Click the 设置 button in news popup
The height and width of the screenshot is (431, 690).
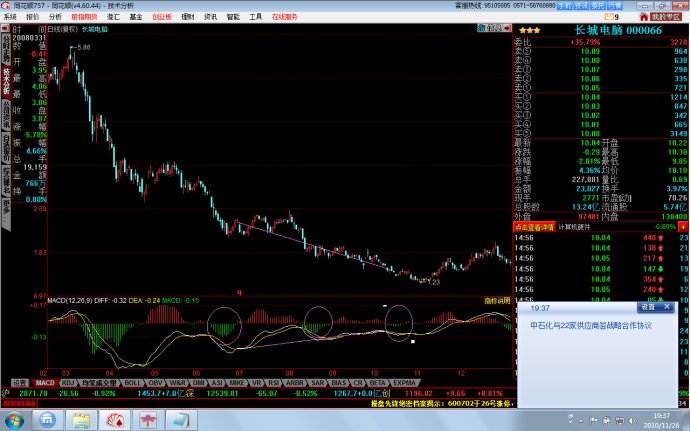tap(645, 308)
